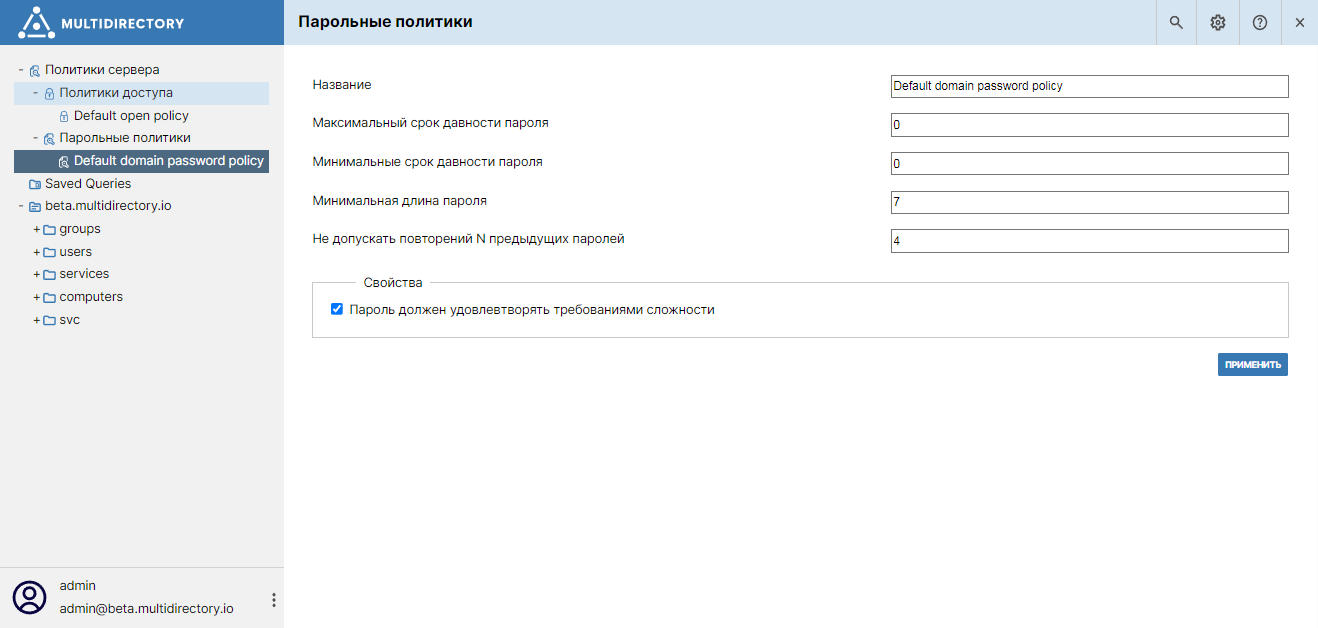Collapse the Политики сервера tree node
1318x628 pixels.
21,70
